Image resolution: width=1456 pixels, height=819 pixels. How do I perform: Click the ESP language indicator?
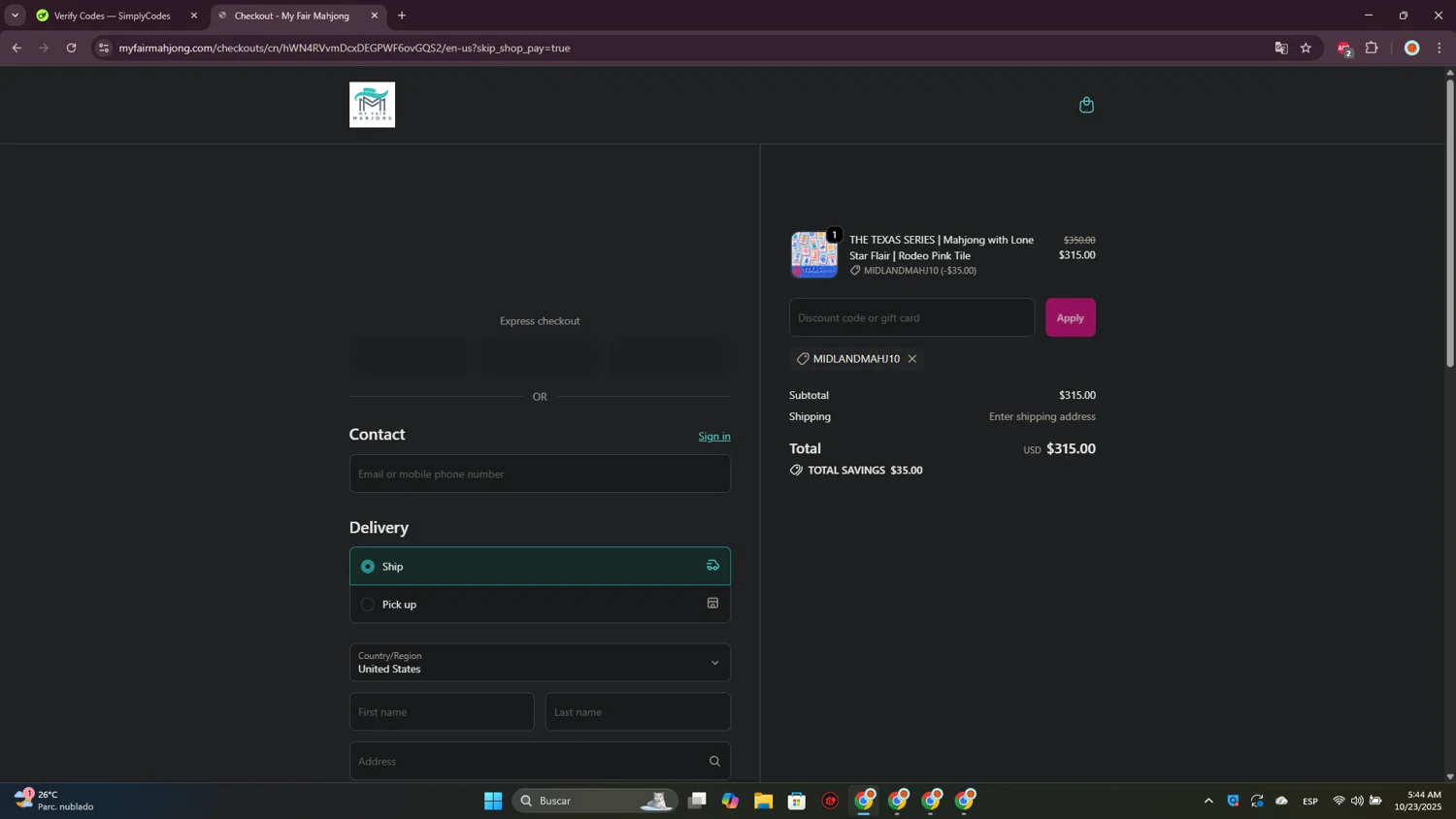pyautogui.click(x=1310, y=802)
